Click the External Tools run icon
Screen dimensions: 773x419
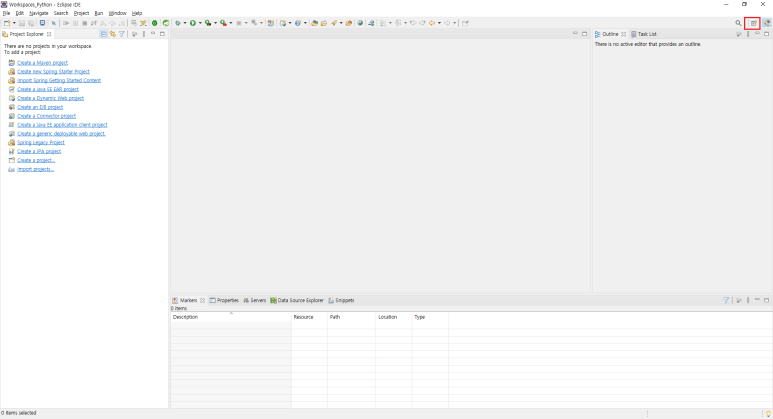pos(223,23)
